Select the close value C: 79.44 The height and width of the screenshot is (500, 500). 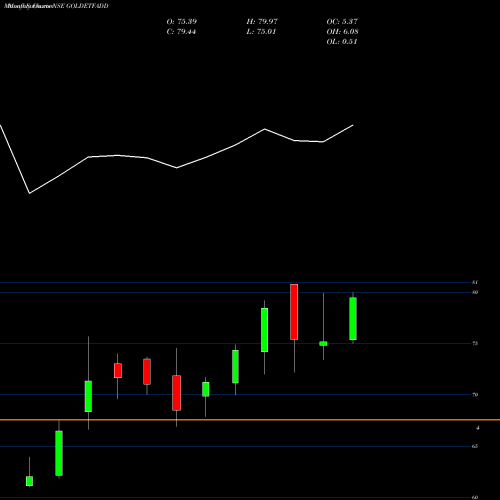pyautogui.click(x=181, y=32)
